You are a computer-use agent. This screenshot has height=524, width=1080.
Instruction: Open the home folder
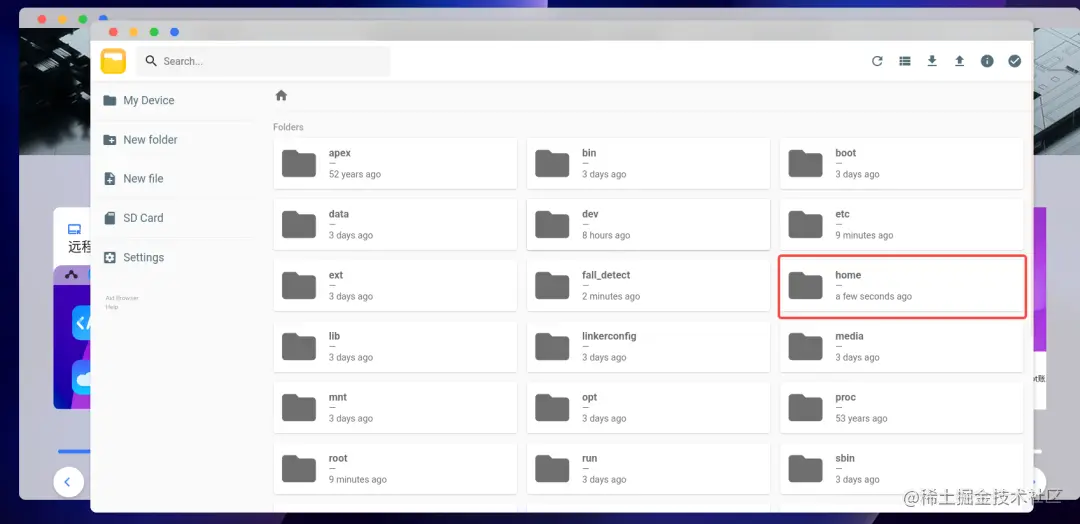[x=902, y=286]
